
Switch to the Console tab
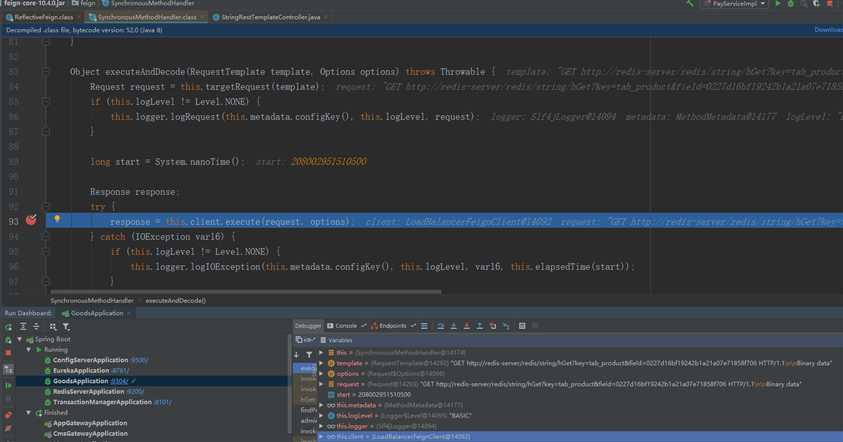coord(342,326)
